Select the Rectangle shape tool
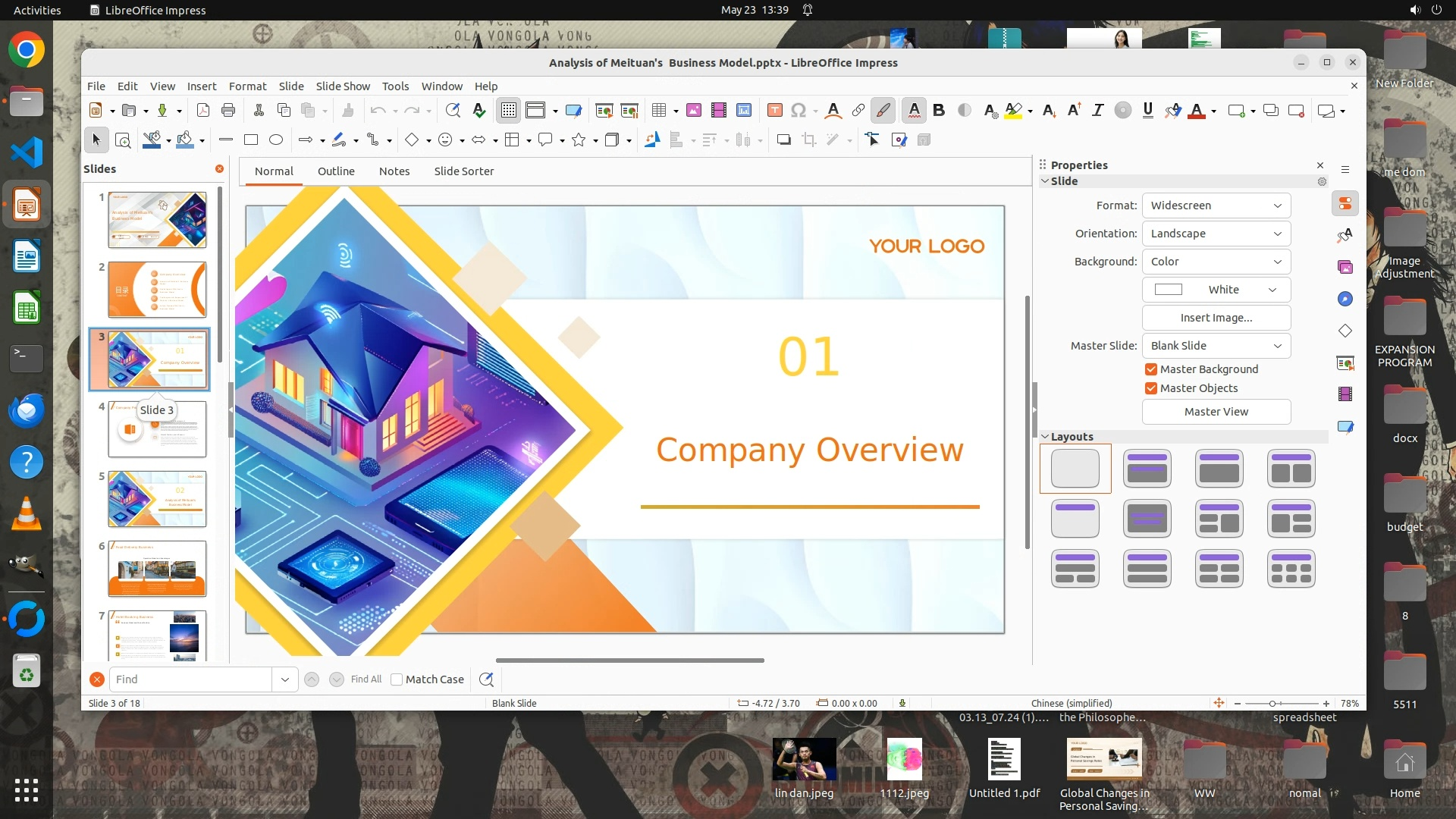Screen dimensions: 1456x819 point(251,140)
